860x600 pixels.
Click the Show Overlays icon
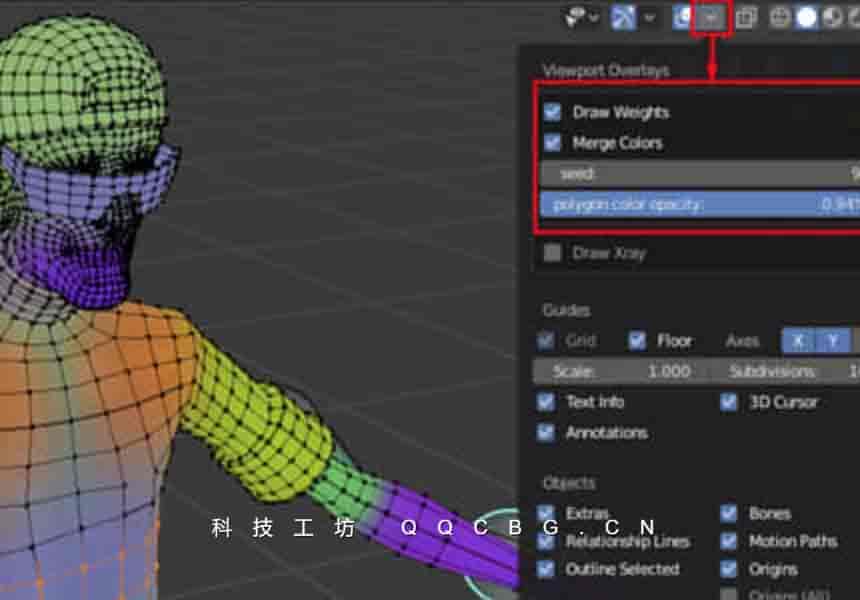[x=683, y=17]
